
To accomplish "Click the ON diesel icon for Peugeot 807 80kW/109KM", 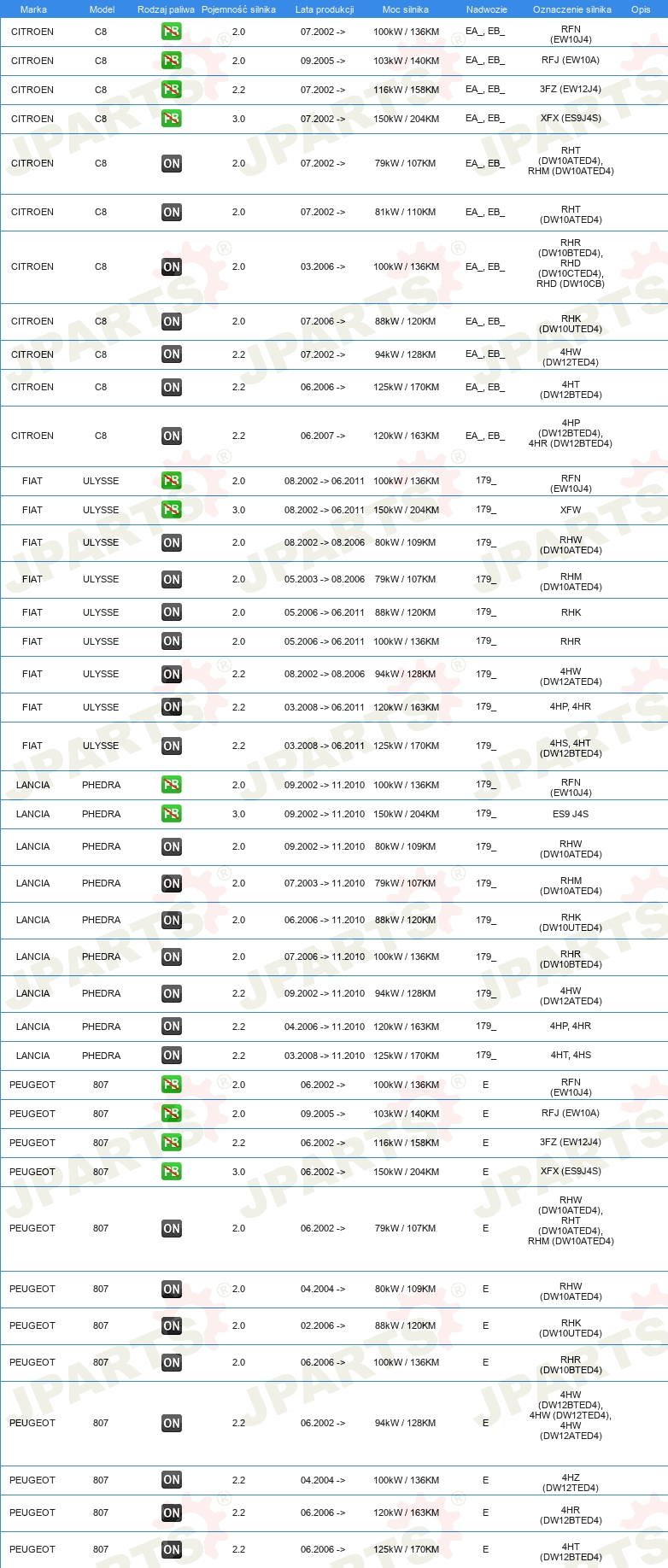I will click(172, 1290).
